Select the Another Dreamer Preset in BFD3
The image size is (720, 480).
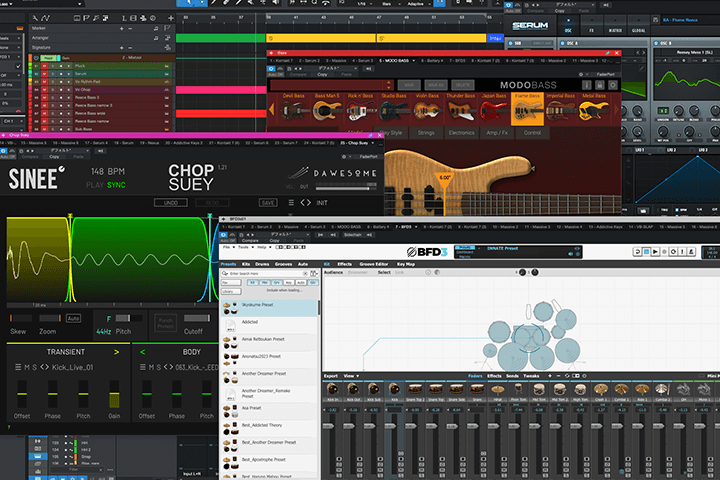coord(270,377)
